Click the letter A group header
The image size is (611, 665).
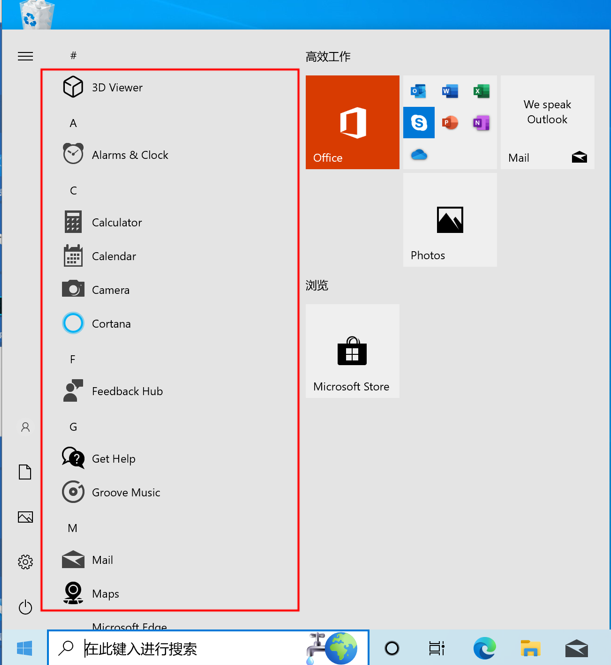coord(73,123)
